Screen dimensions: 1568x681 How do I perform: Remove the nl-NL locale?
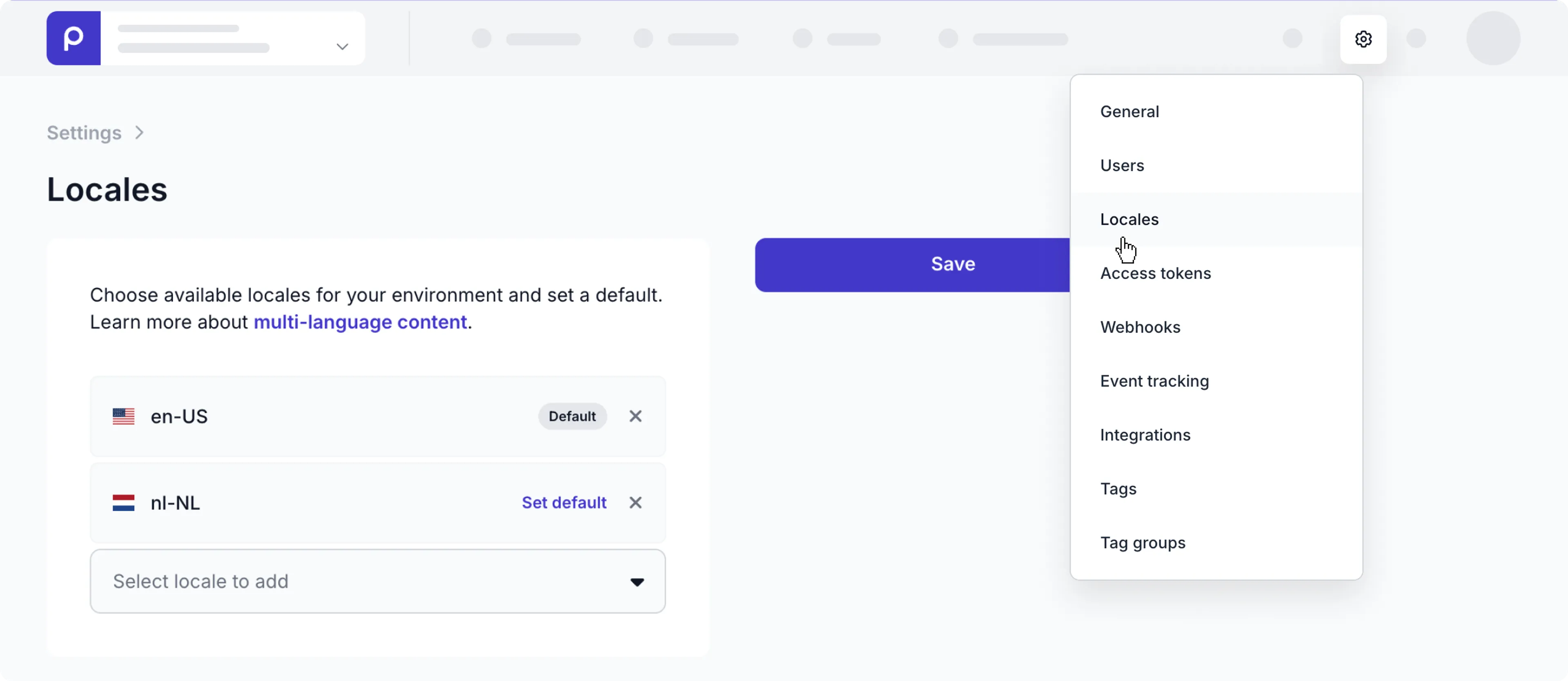tap(635, 503)
